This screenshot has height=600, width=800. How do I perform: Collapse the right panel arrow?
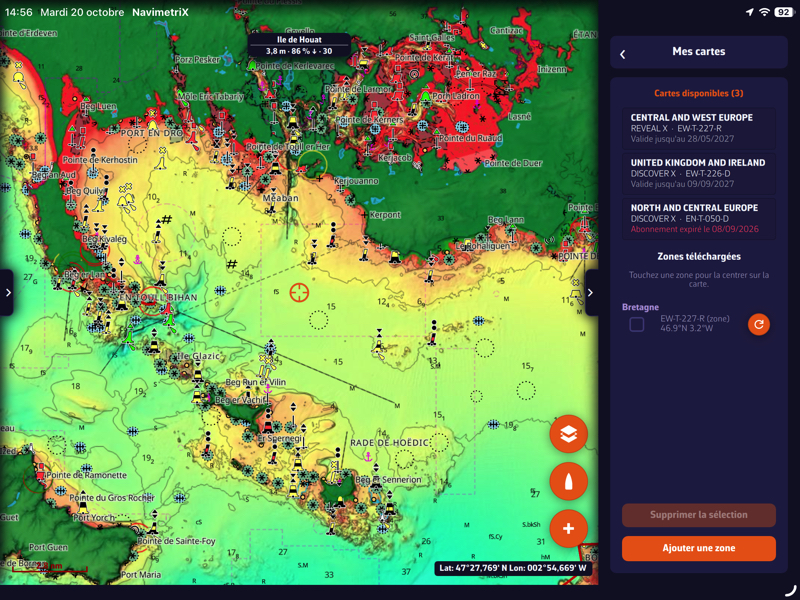click(591, 292)
